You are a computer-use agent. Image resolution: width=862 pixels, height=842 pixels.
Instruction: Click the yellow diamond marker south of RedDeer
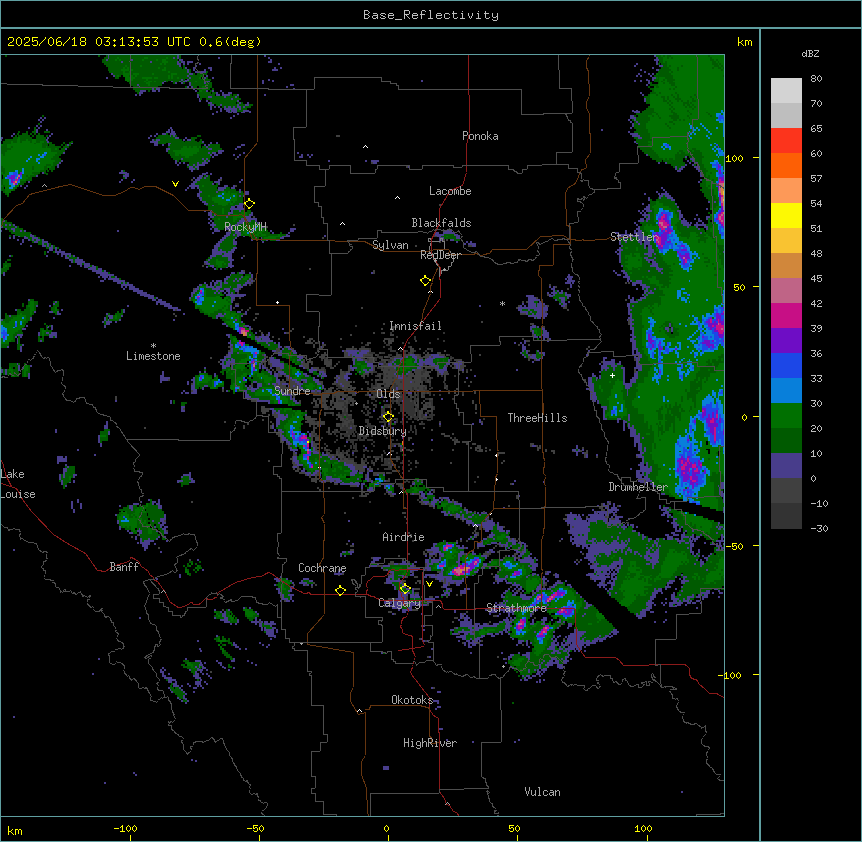click(425, 281)
